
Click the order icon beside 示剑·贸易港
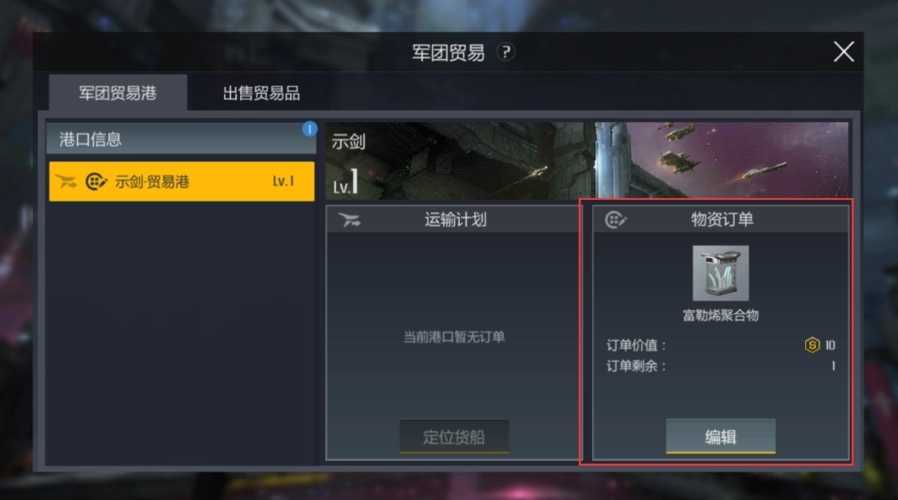(x=96, y=182)
